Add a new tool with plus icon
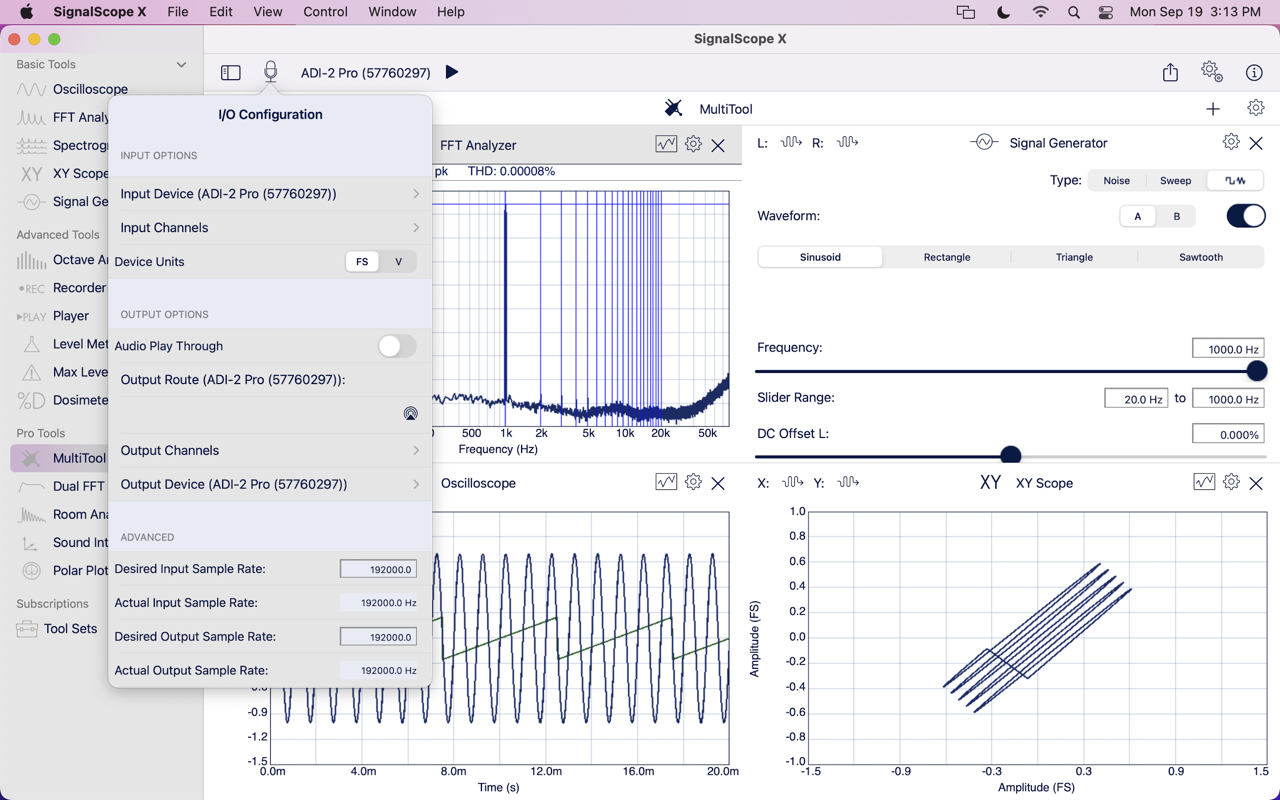Image resolution: width=1280 pixels, height=800 pixels. pos(1213,108)
